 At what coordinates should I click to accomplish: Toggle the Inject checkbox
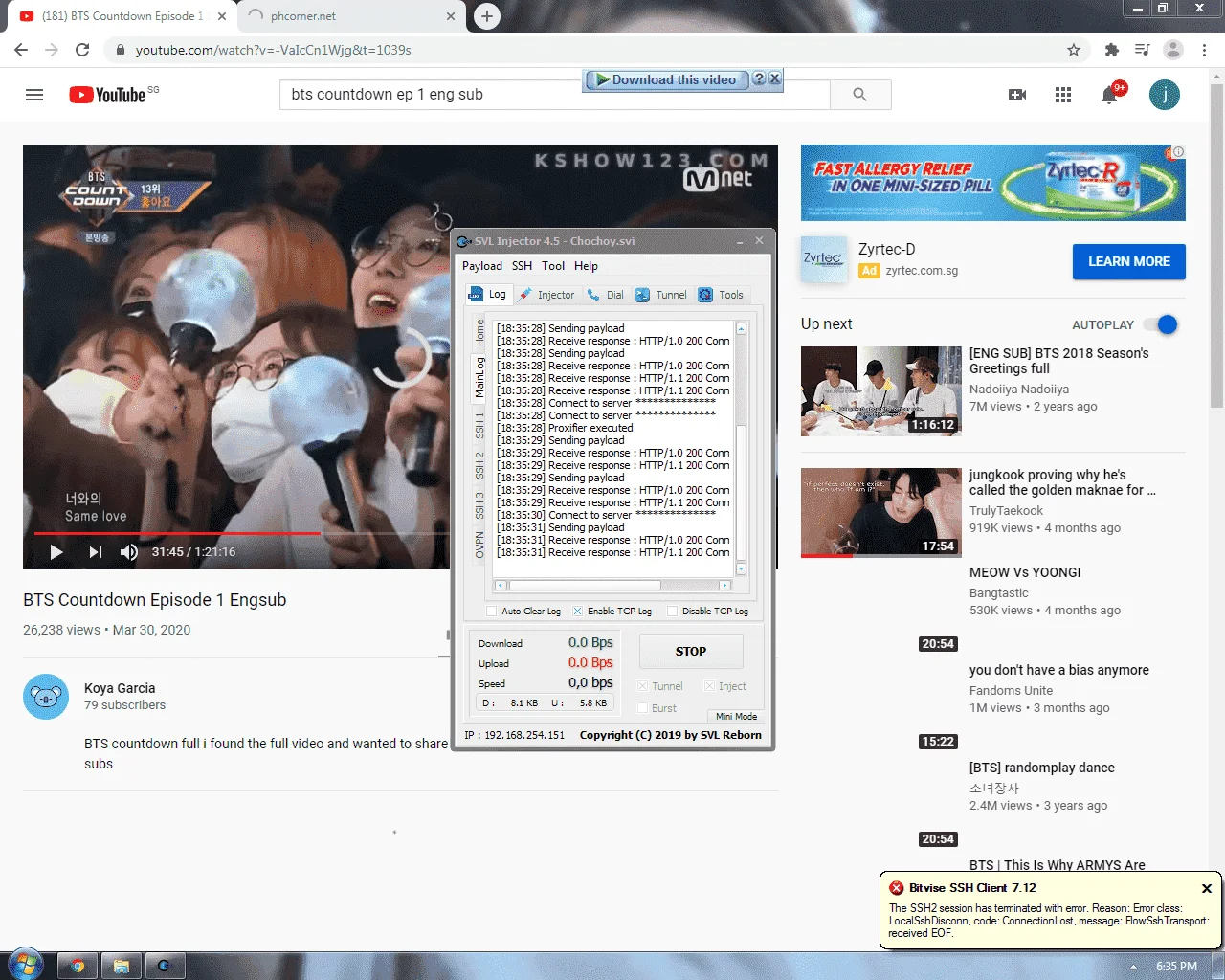(x=709, y=686)
